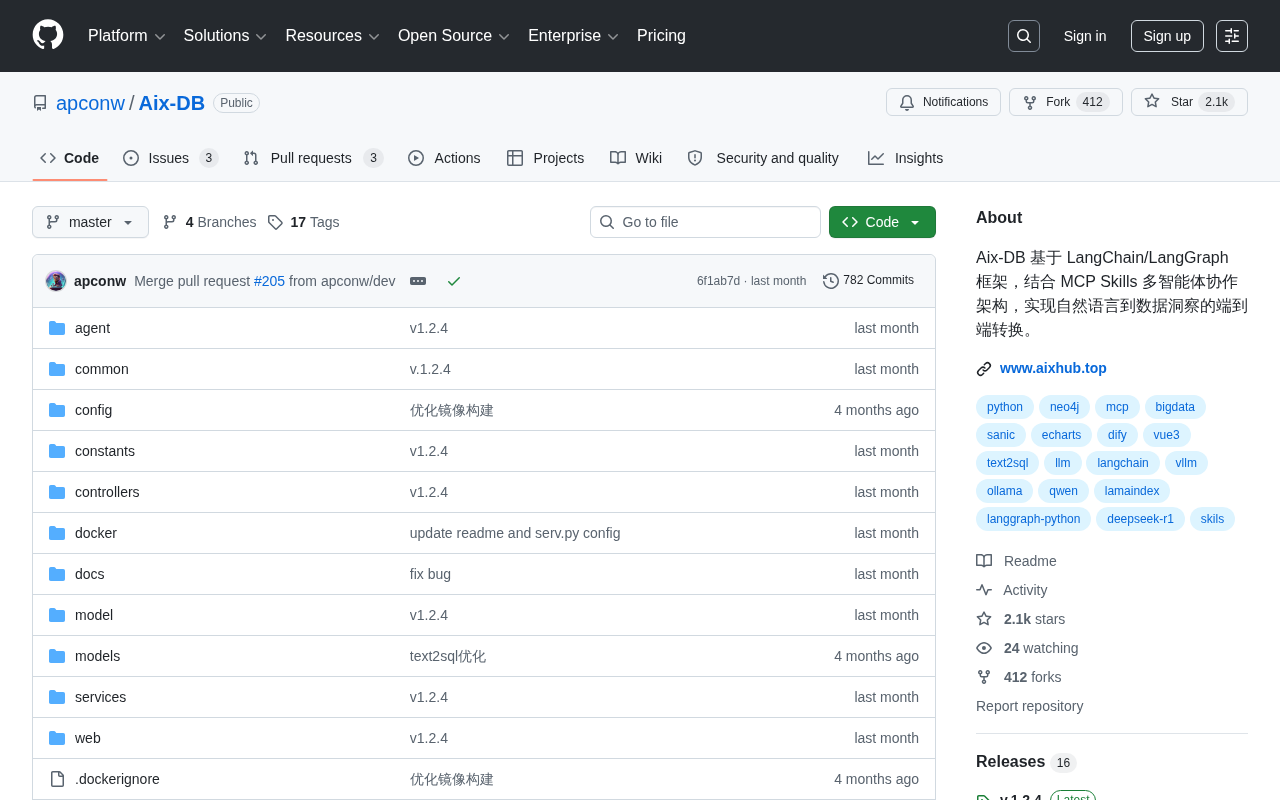Open the www.aixhub.top website link
This screenshot has height=800, width=1280.
[1053, 368]
